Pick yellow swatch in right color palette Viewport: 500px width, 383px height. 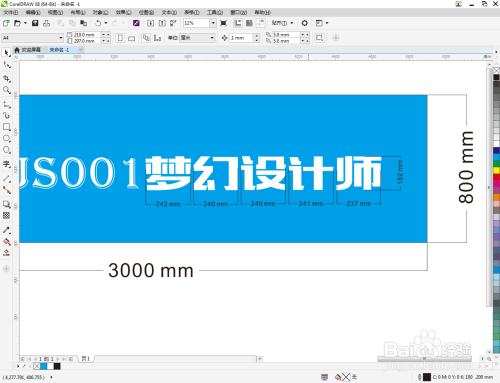coord(496,170)
